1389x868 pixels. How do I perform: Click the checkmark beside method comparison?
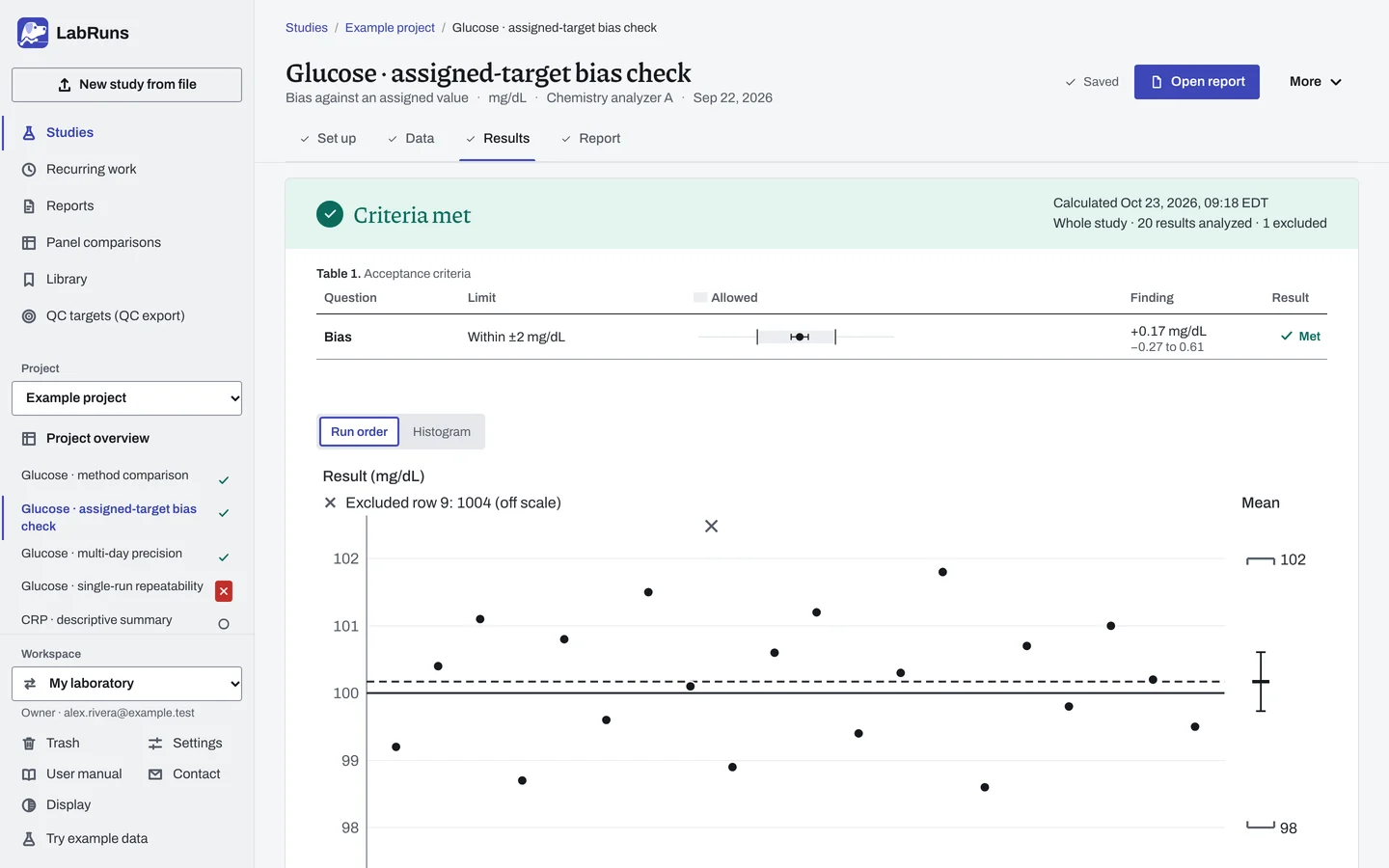tap(224, 480)
